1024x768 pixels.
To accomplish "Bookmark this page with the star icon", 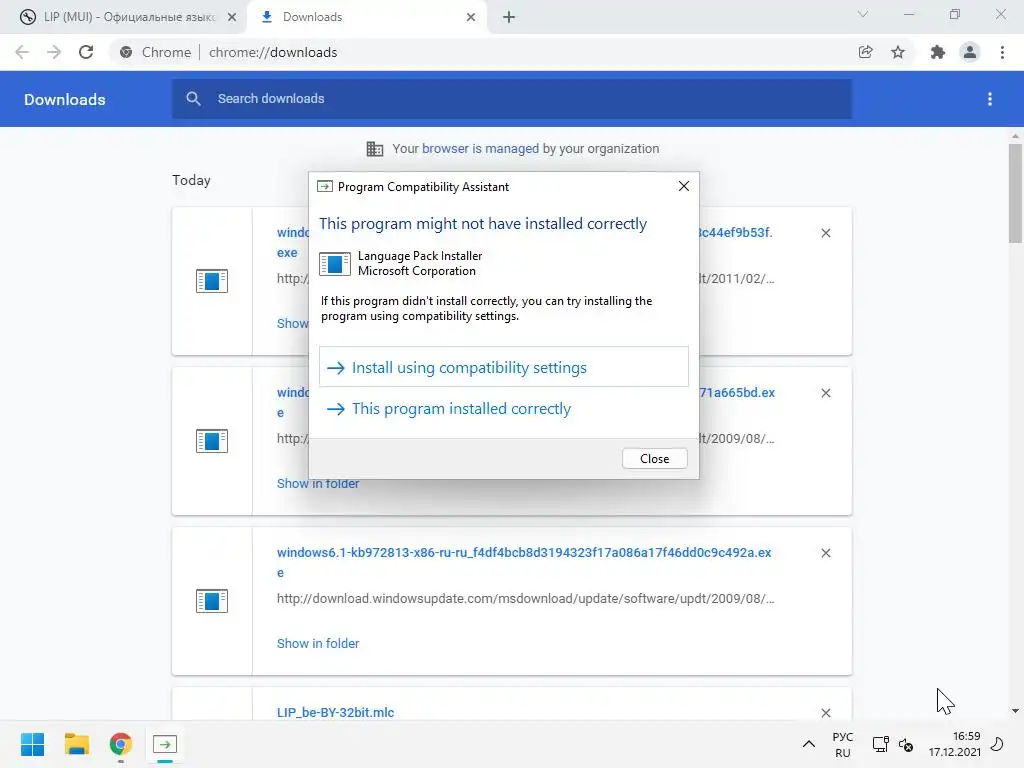I will click(898, 52).
